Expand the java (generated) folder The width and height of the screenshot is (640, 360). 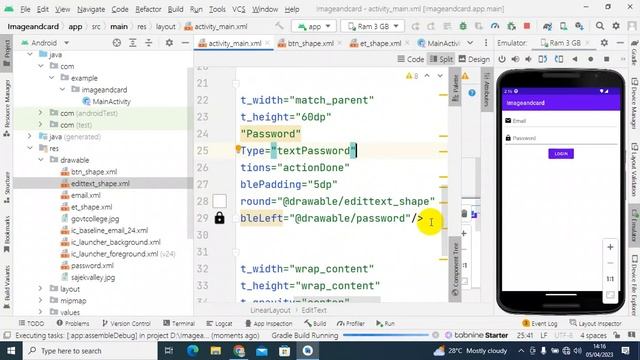tap(30, 136)
